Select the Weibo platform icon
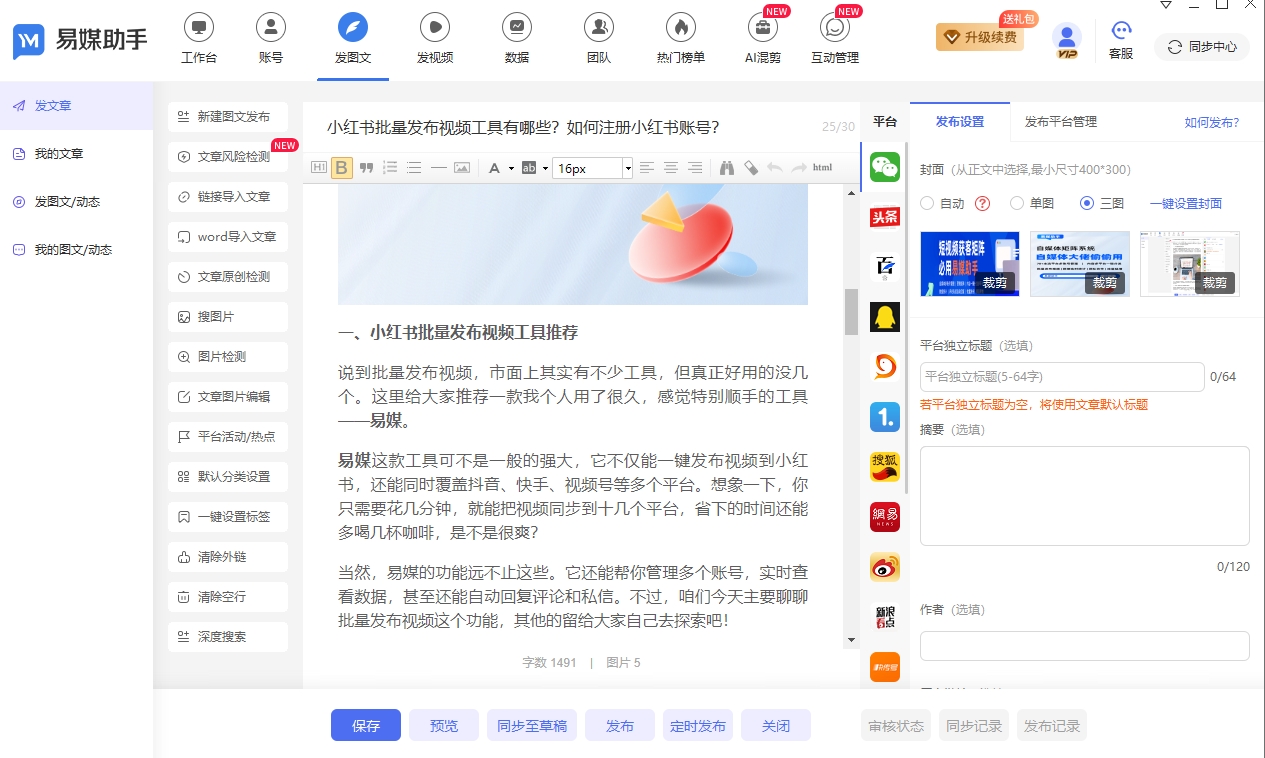Screen dimensions: 1265x758 tap(884, 567)
